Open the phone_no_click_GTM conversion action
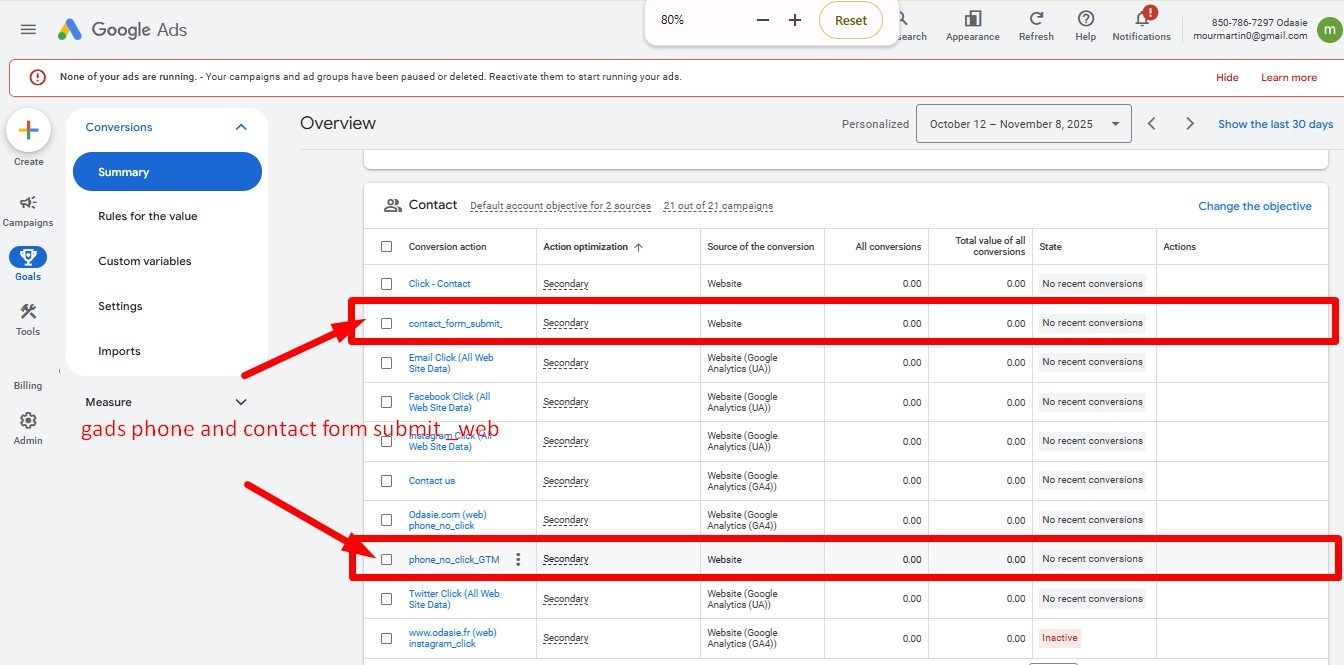 click(x=454, y=559)
